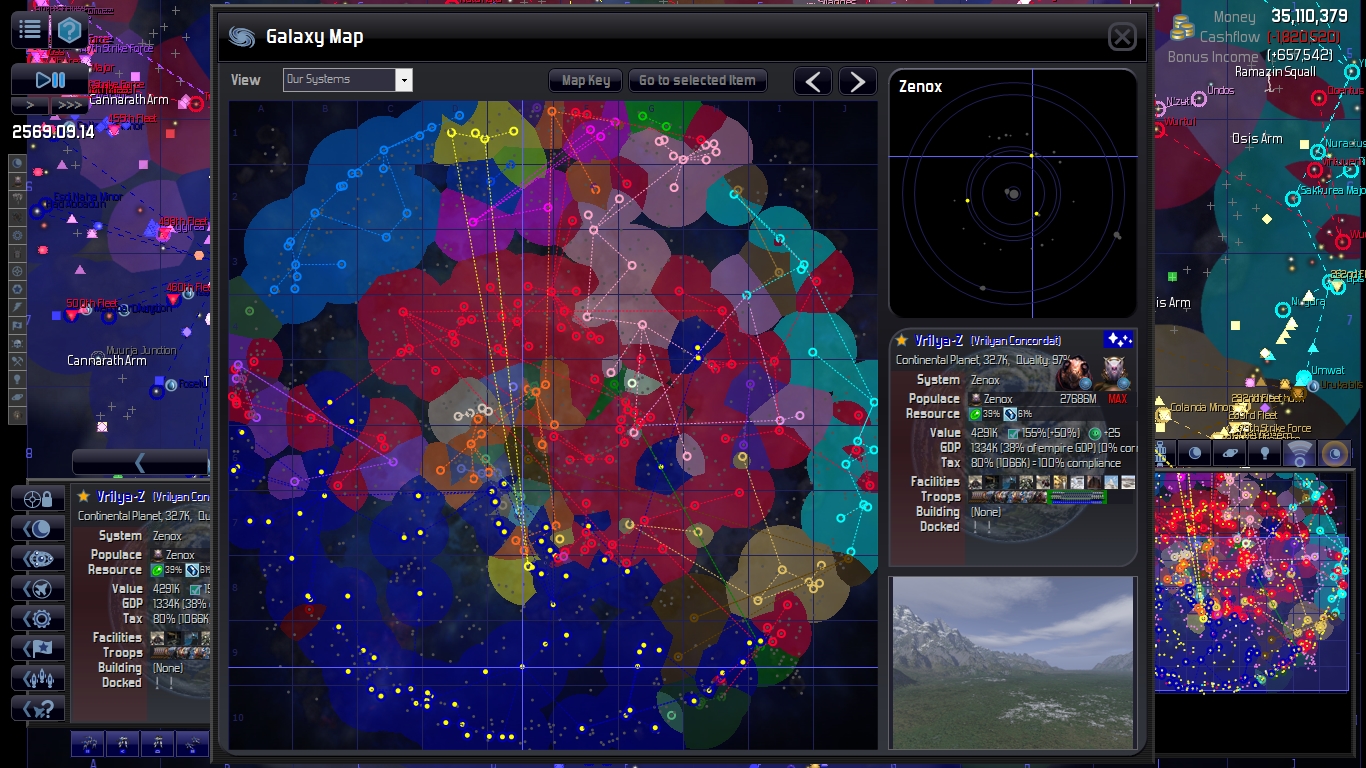
Task: Toggle the orange-highlighted moon button above the minimap
Action: tap(1334, 454)
